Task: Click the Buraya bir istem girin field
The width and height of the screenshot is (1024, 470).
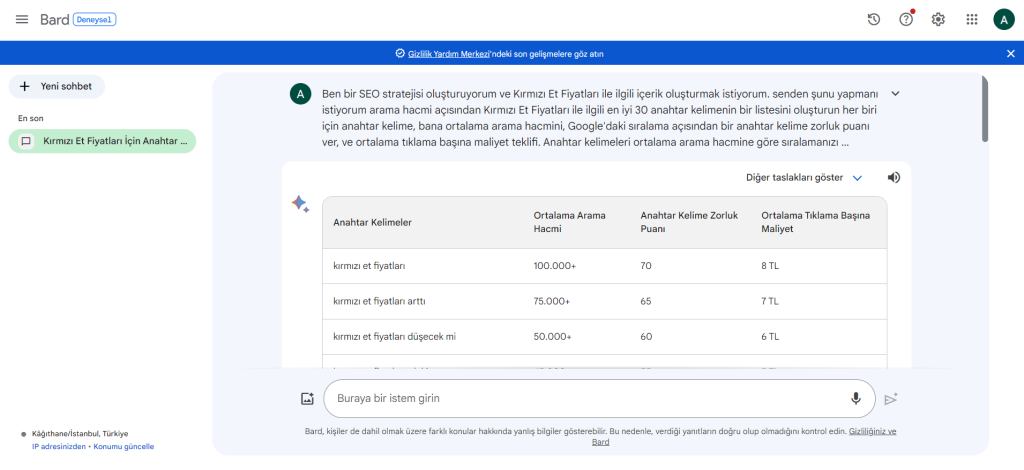Action: (x=590, y=398)
